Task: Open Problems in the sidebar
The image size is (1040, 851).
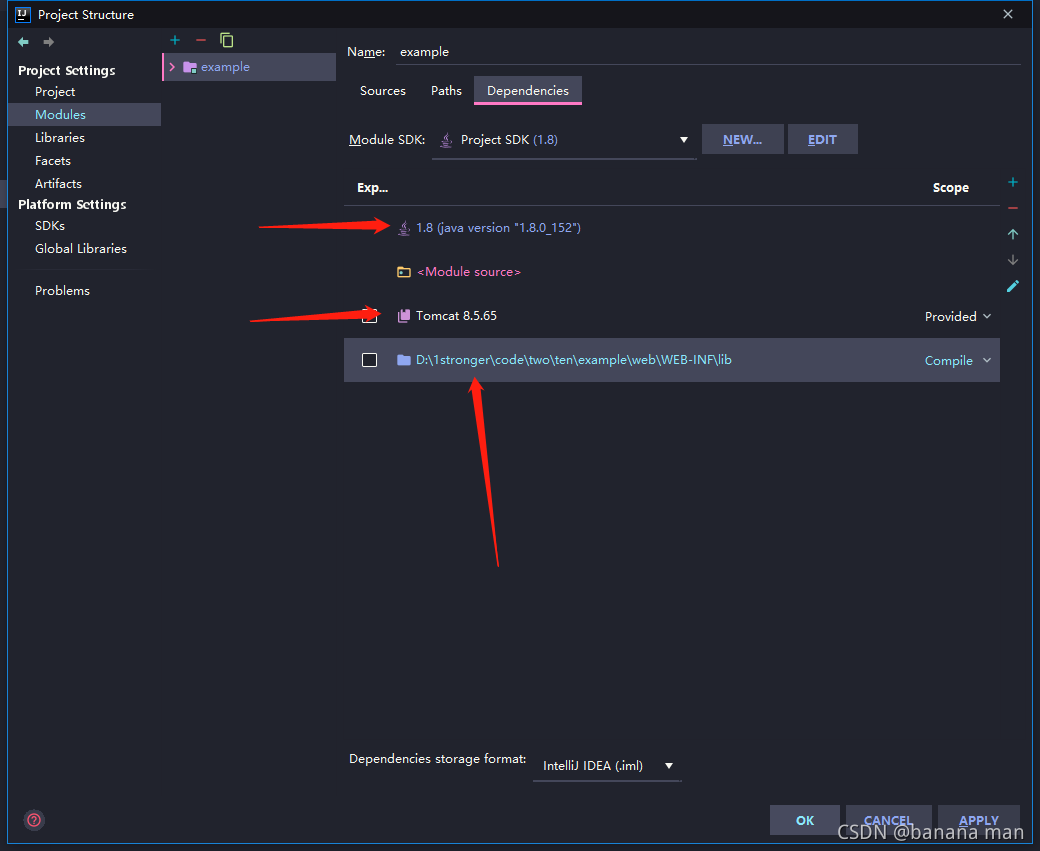Action: pyautogui.click(x=62, y=291)
